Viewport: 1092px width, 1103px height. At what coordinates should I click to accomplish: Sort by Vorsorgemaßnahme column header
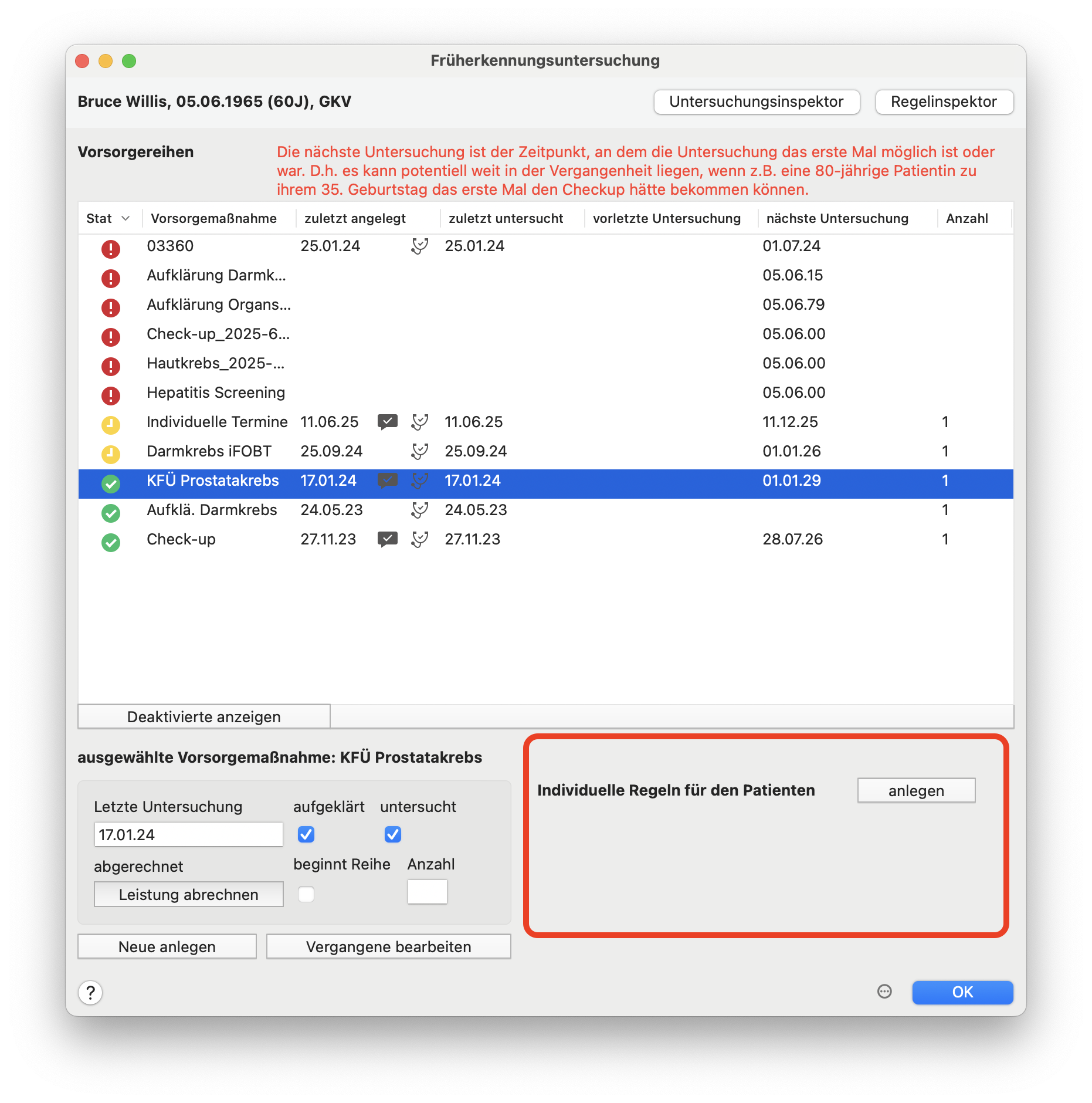213,218
